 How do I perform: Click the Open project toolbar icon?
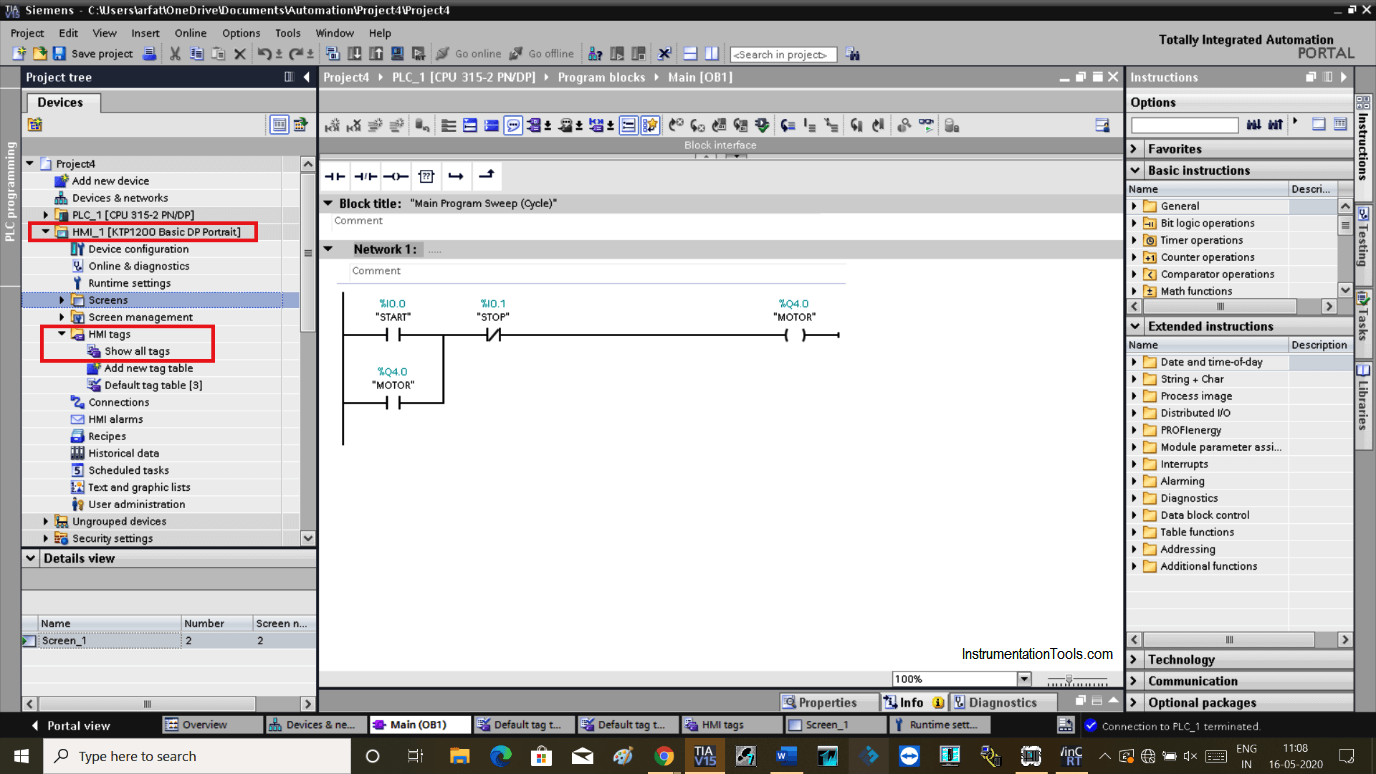[x=41, y=53]
